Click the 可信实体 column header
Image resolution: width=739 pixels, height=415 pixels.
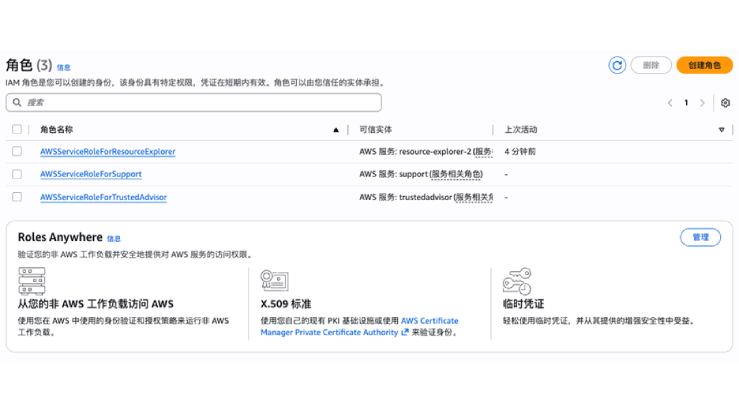pyautogui.click(x=376, y=130)
